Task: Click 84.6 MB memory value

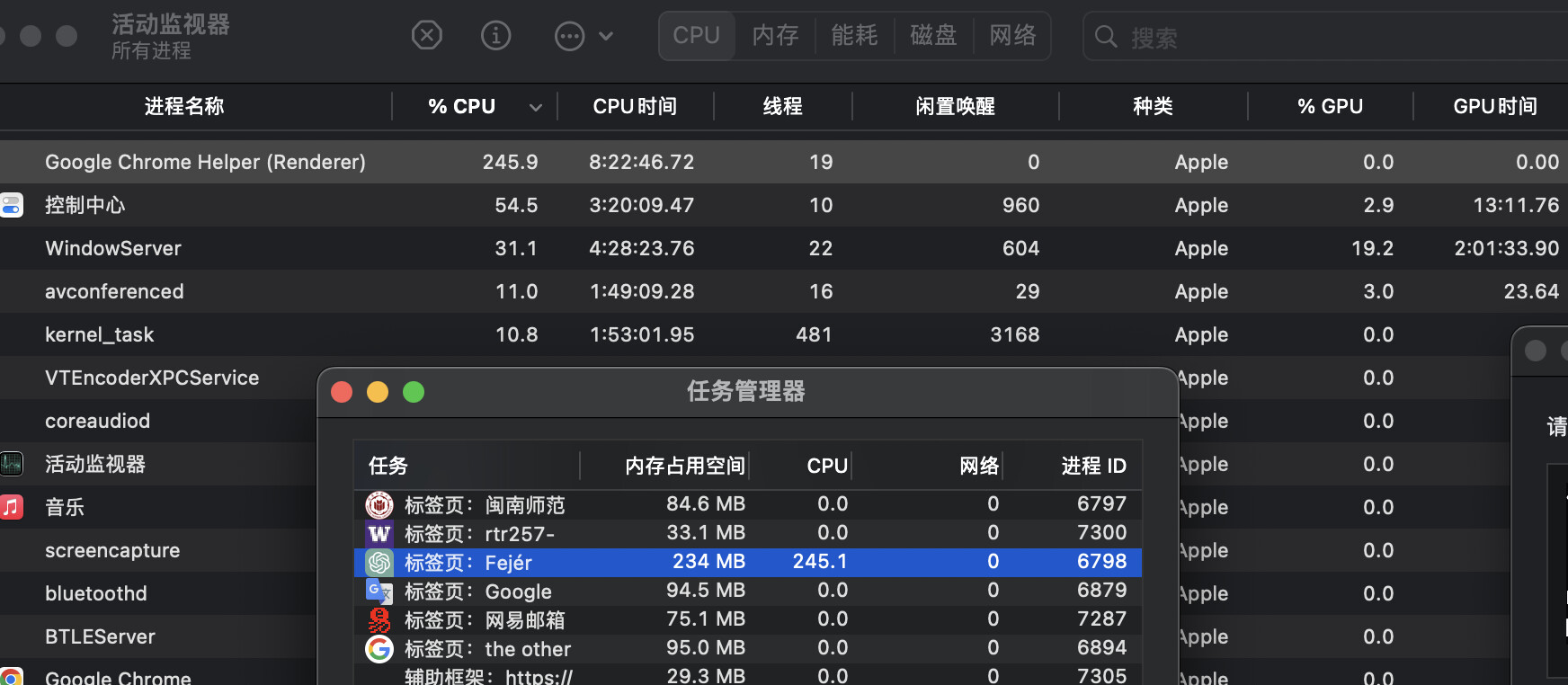Action: [x=706, y=503]
